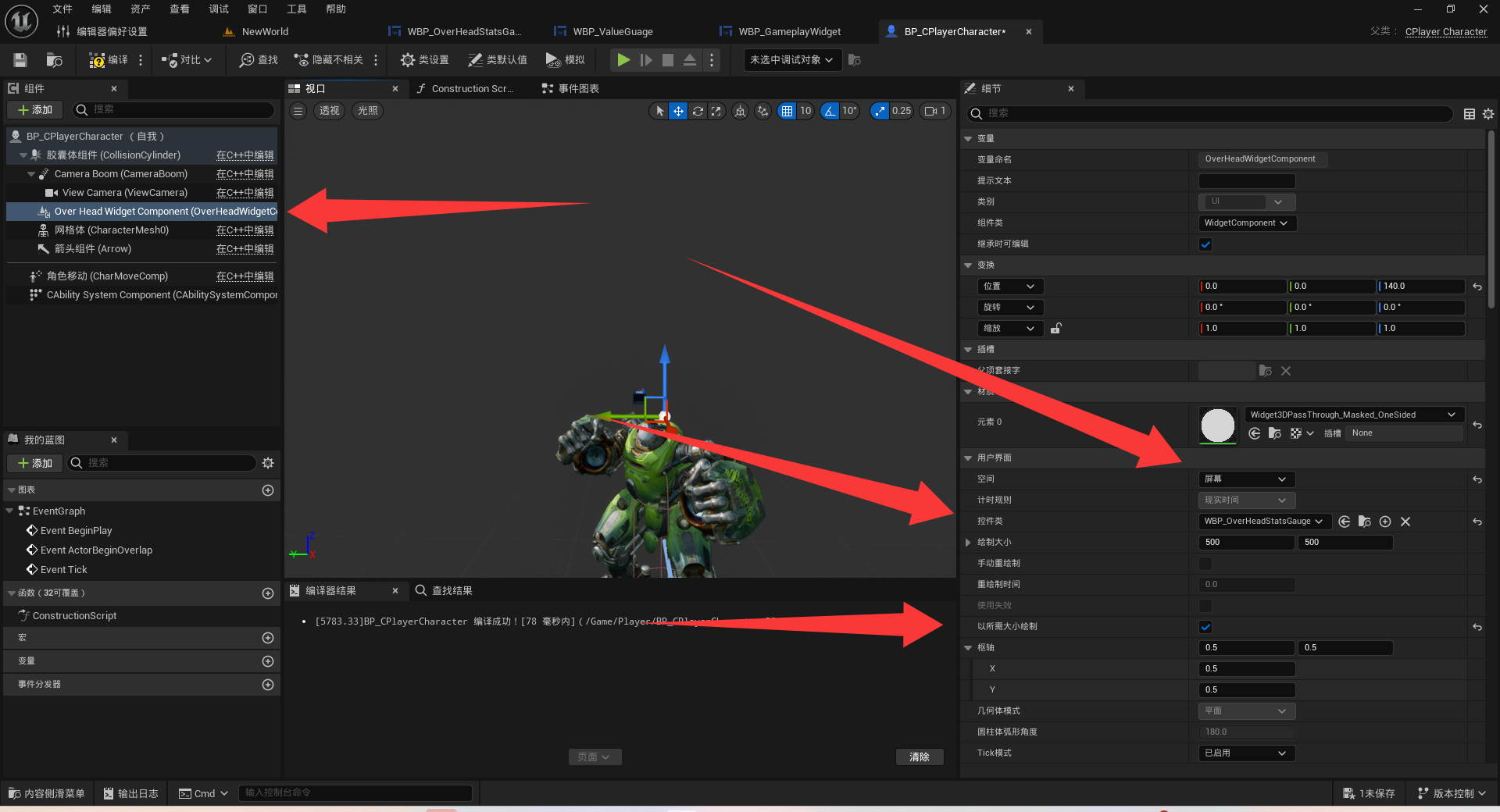1500x812 pixels.
Task: Select the viewport select mode cursor tool
Action: coord(659,111)
